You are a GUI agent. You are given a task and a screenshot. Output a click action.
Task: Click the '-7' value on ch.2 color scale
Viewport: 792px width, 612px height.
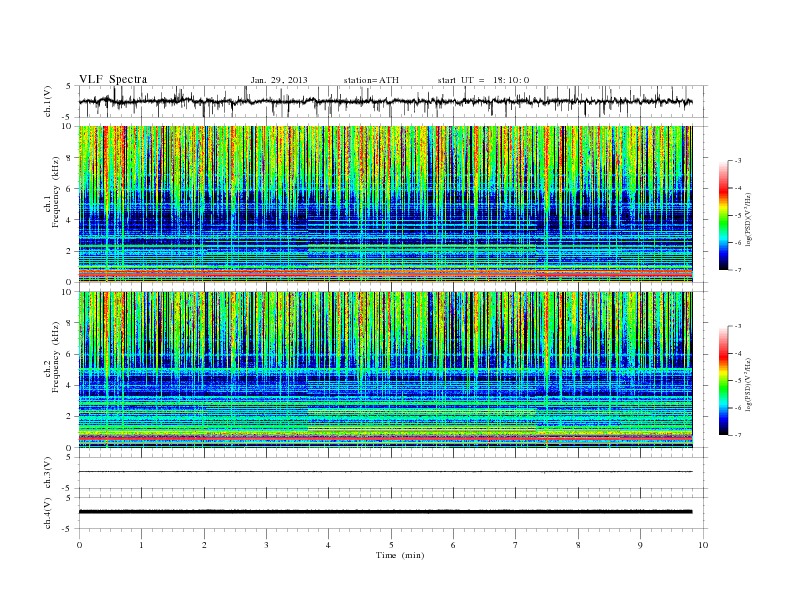tap(737, 435)
